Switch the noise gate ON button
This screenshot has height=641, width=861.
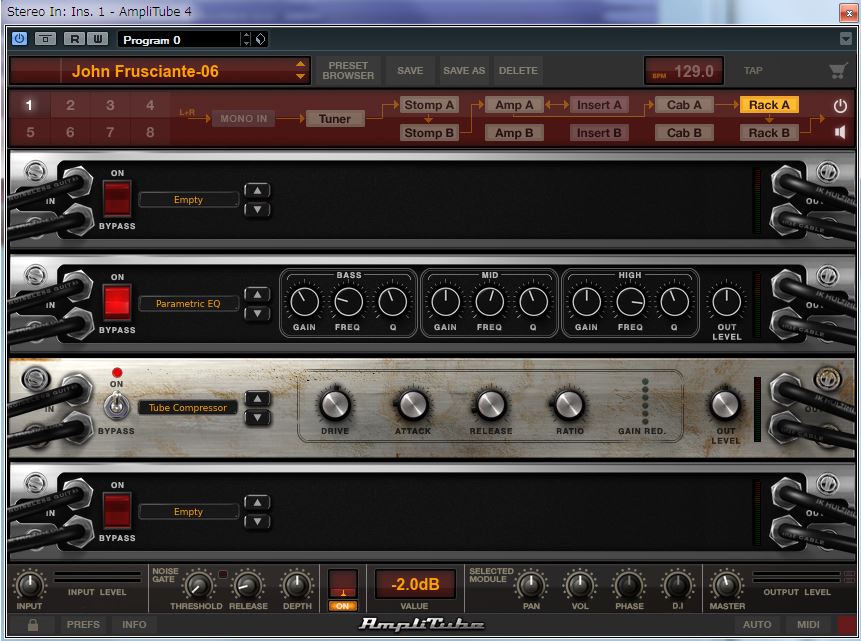[x=342, y=605]
